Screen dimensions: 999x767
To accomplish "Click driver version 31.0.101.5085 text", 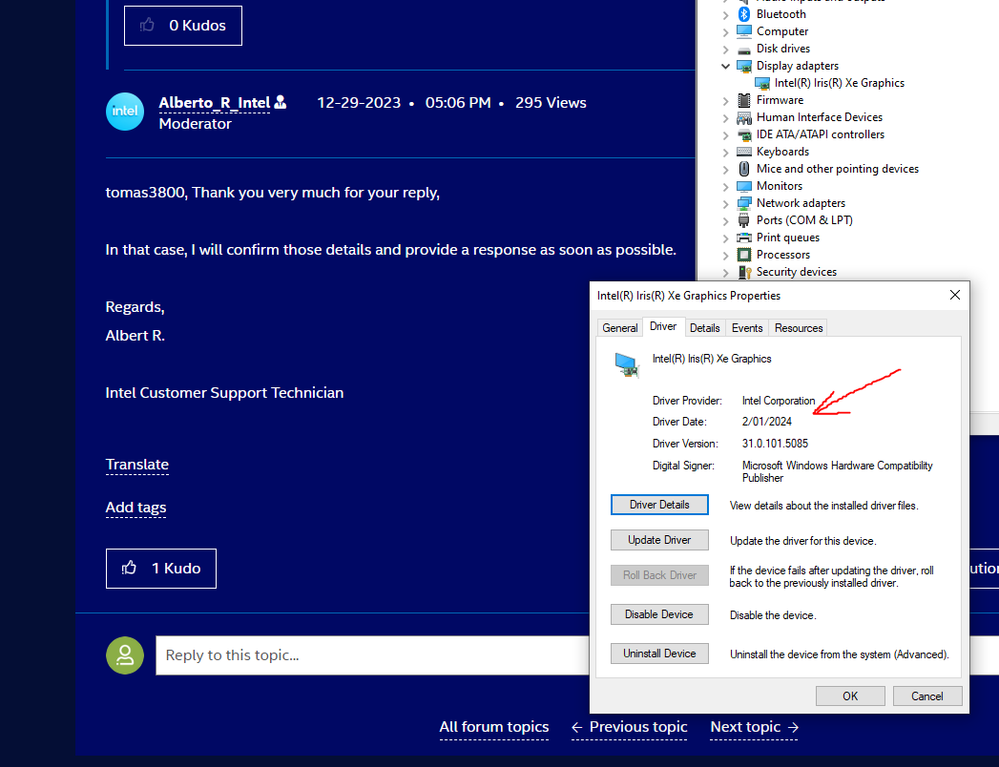I will tap(775, 443).
